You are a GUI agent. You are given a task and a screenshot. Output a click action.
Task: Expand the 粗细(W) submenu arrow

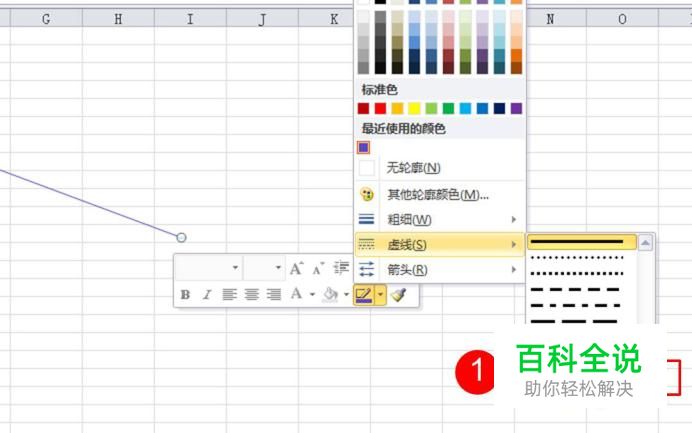pyautogui.click(x=514, y=219)
